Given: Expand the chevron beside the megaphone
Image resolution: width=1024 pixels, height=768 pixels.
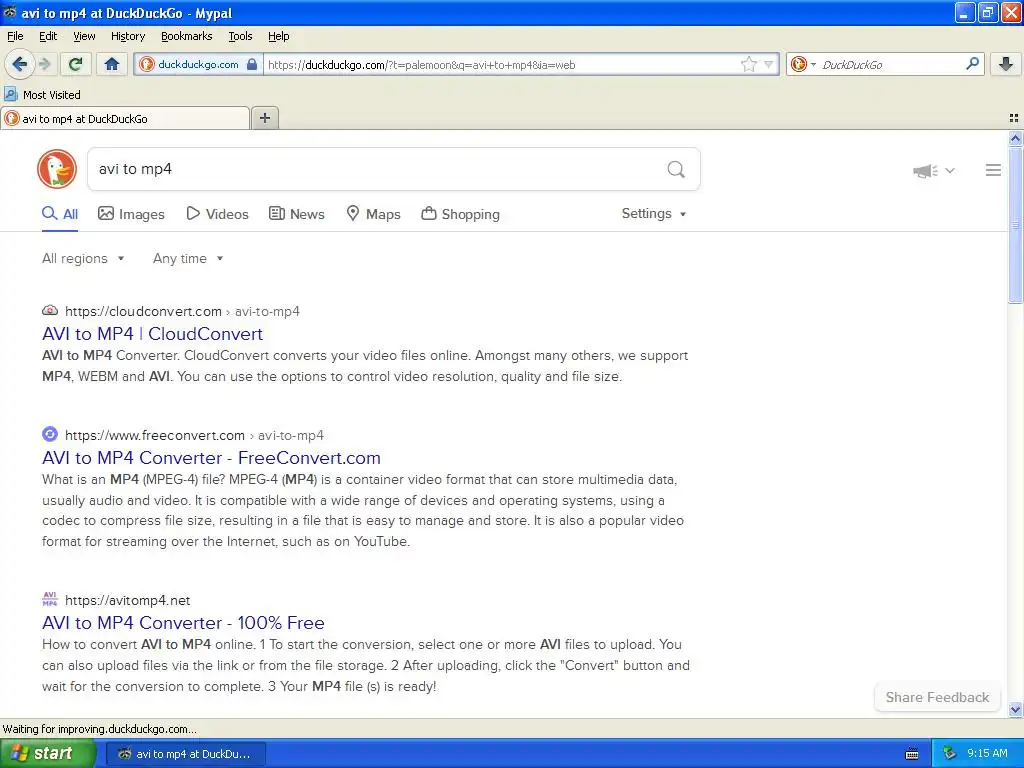Looking at the screenshot, I should pos(950,170).
